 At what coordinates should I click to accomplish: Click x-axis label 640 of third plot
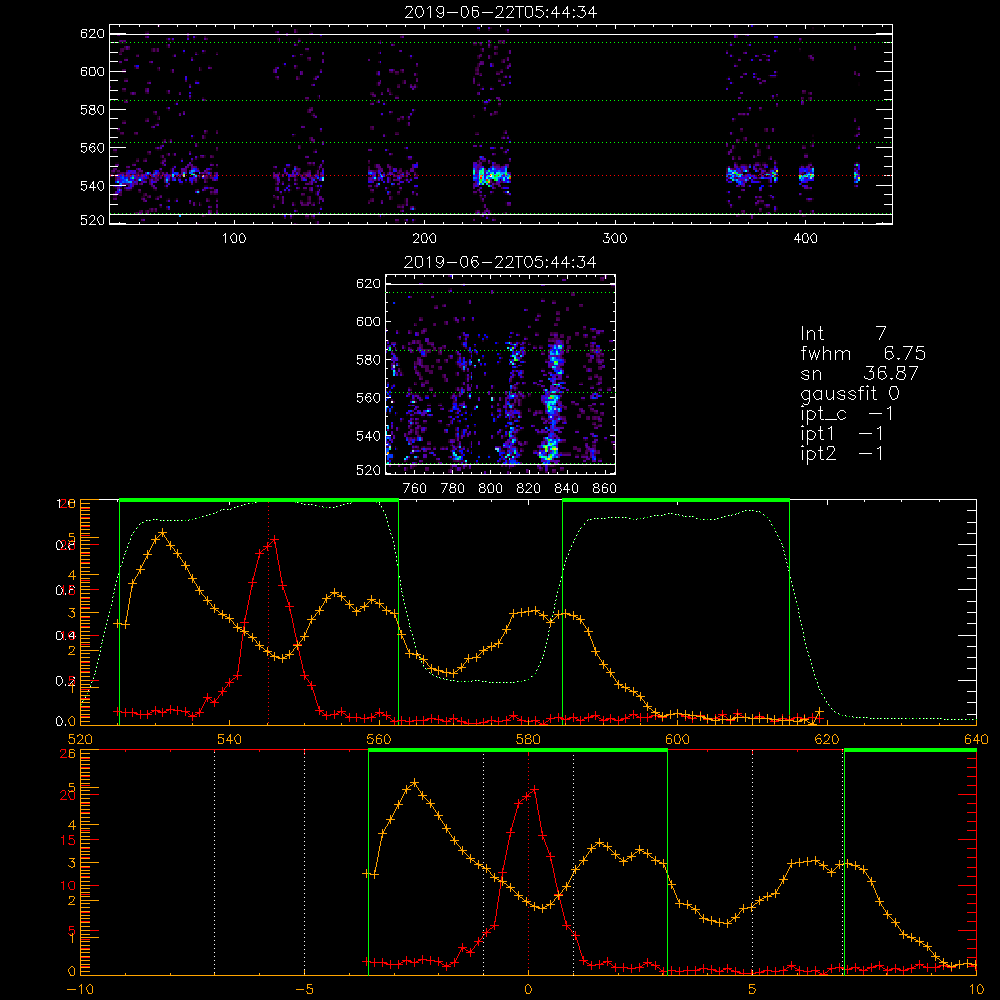(x=976, y=740)
